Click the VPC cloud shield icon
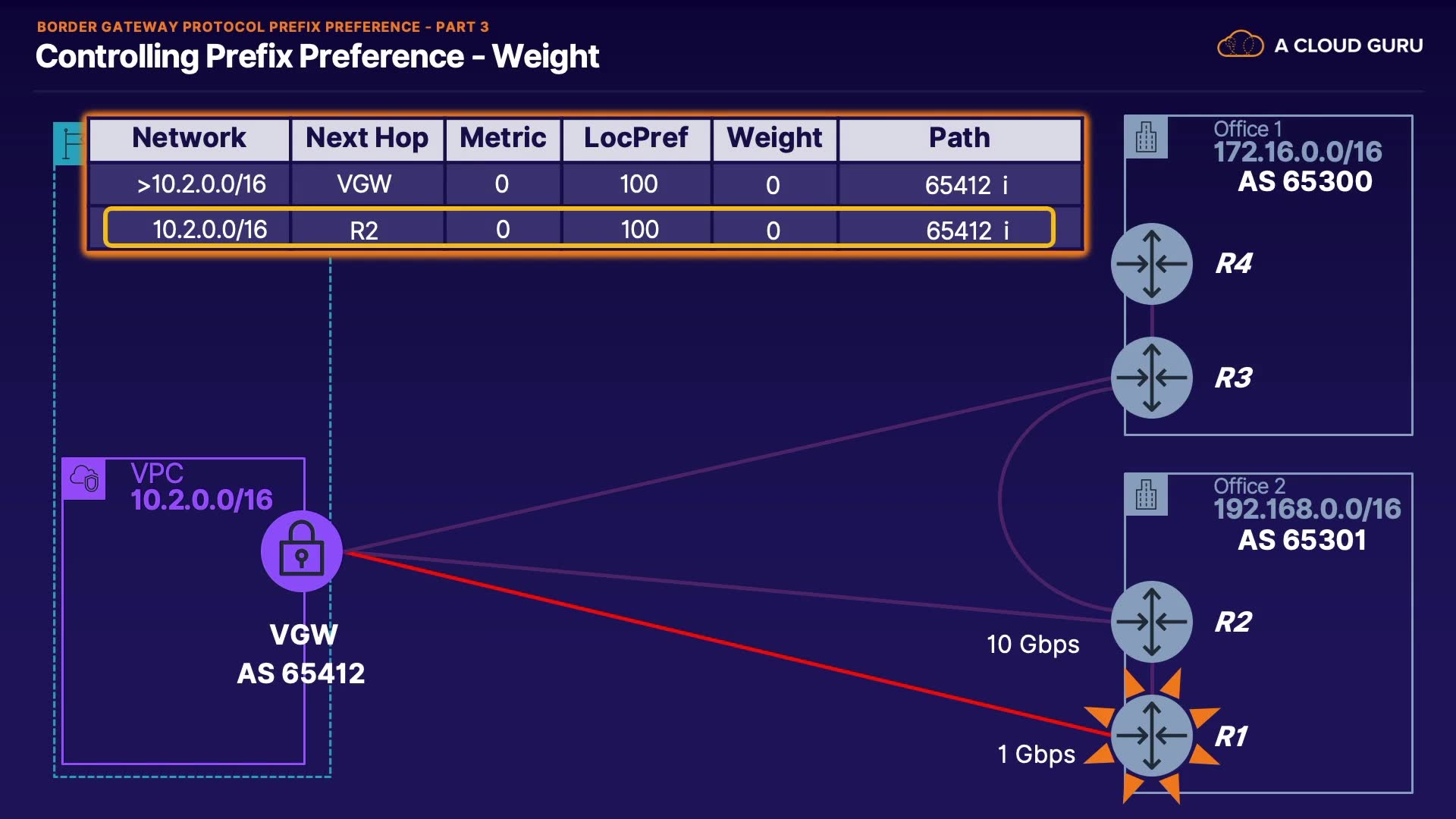The height and width of the screenshot is (819, 1456). [84, 479]
